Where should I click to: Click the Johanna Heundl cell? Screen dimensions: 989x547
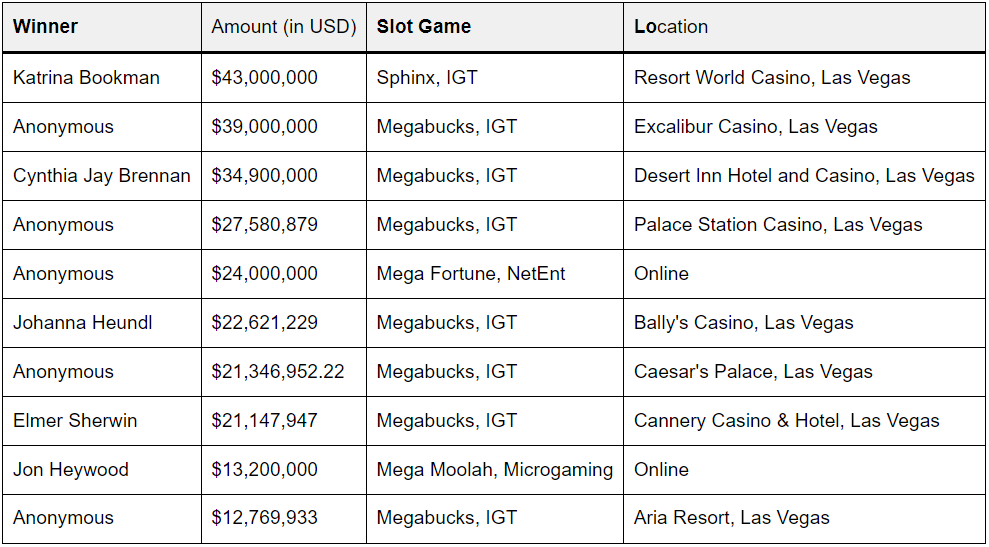click(x=102, y=322)
